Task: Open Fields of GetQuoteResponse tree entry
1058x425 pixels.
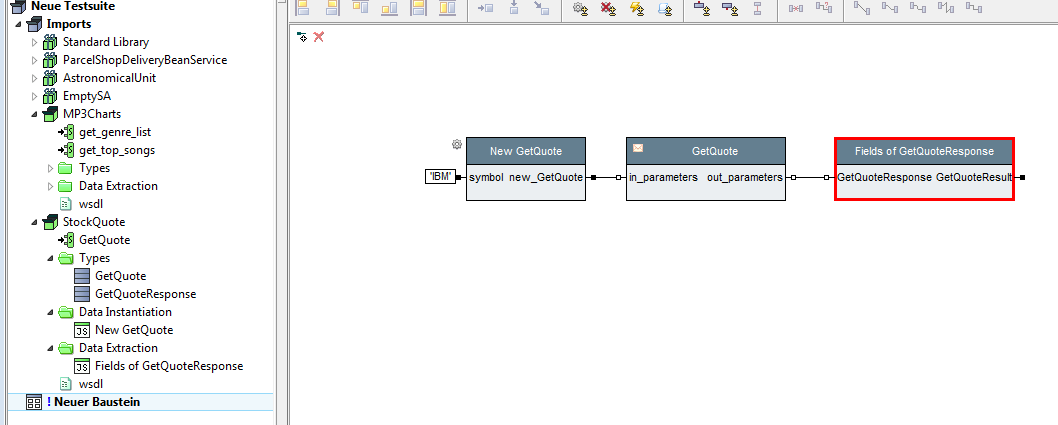Action: (168, 366)
